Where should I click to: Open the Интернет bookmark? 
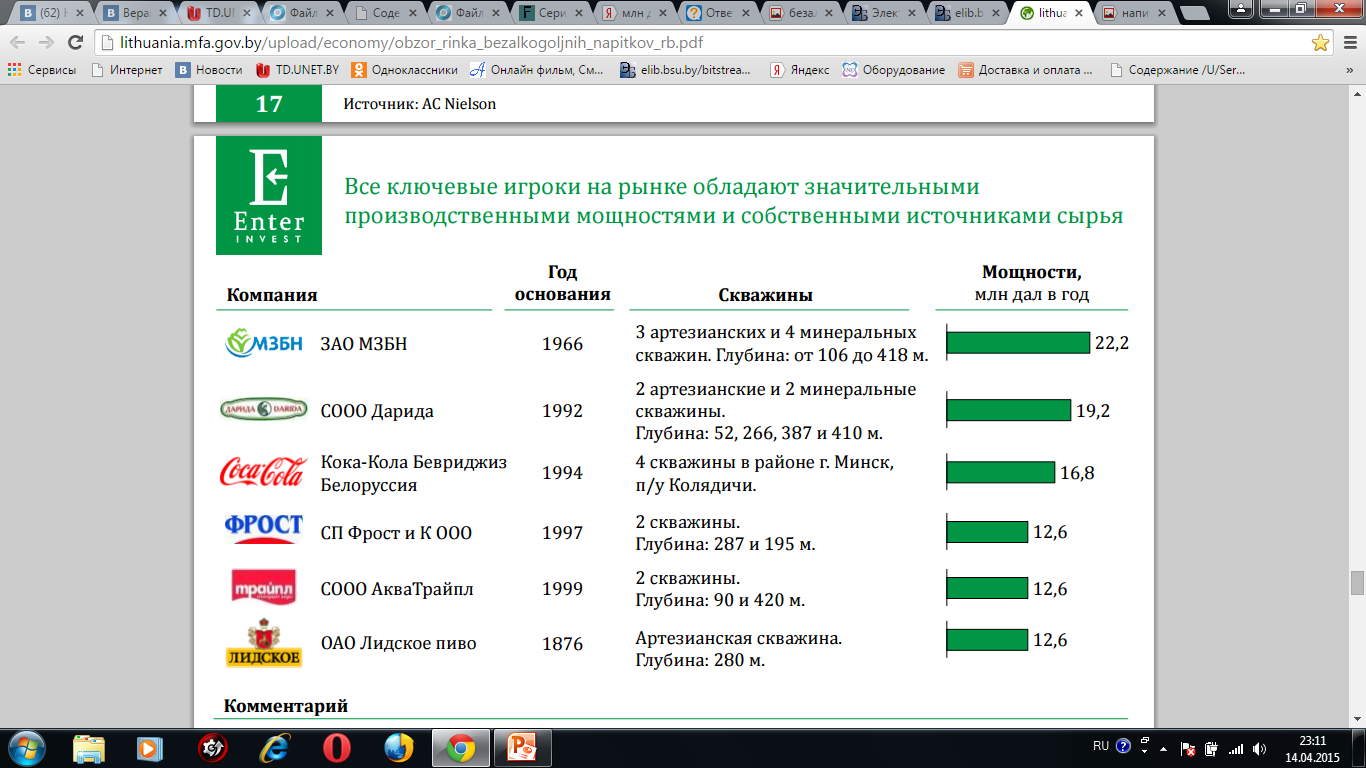[127, 70]
